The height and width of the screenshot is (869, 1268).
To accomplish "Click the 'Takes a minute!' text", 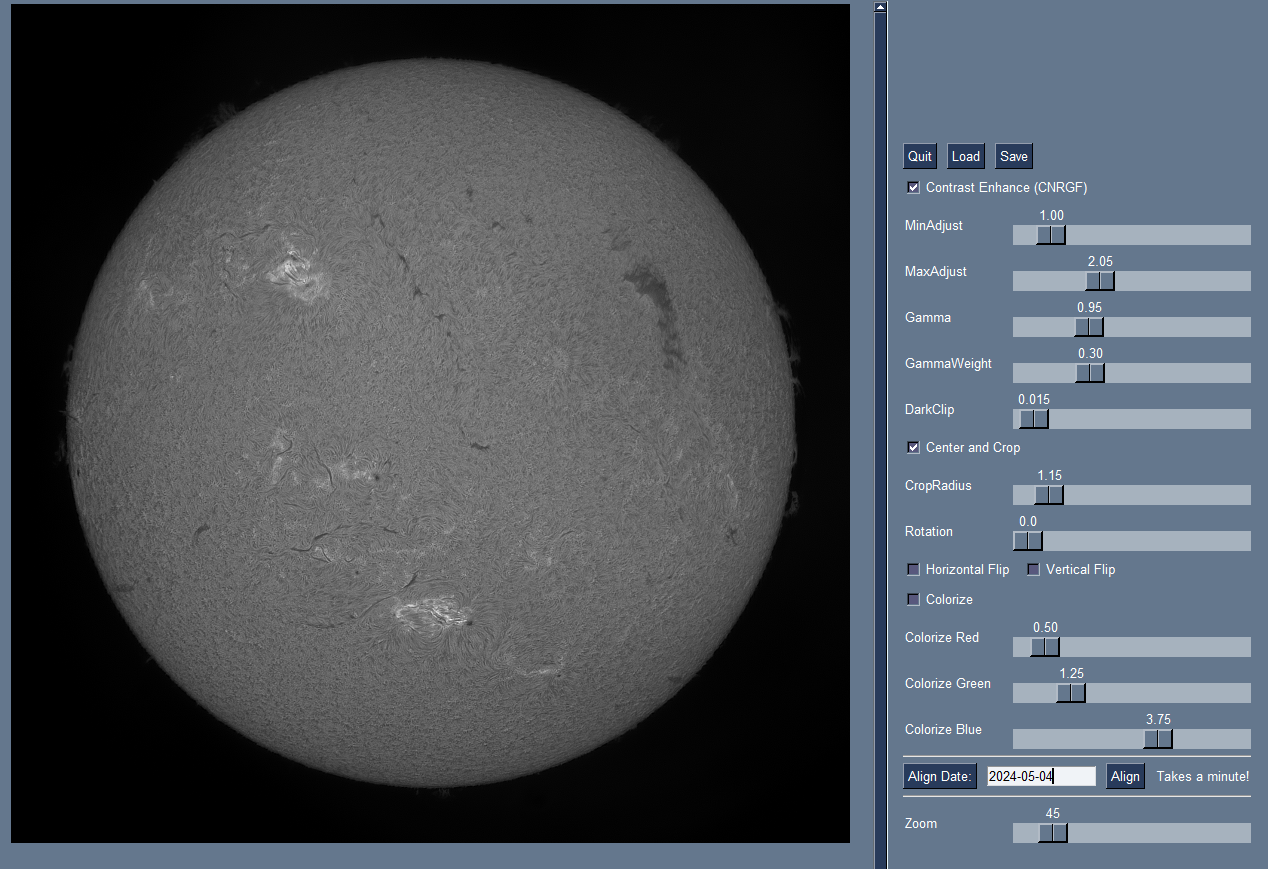I will click(1203, 777).
